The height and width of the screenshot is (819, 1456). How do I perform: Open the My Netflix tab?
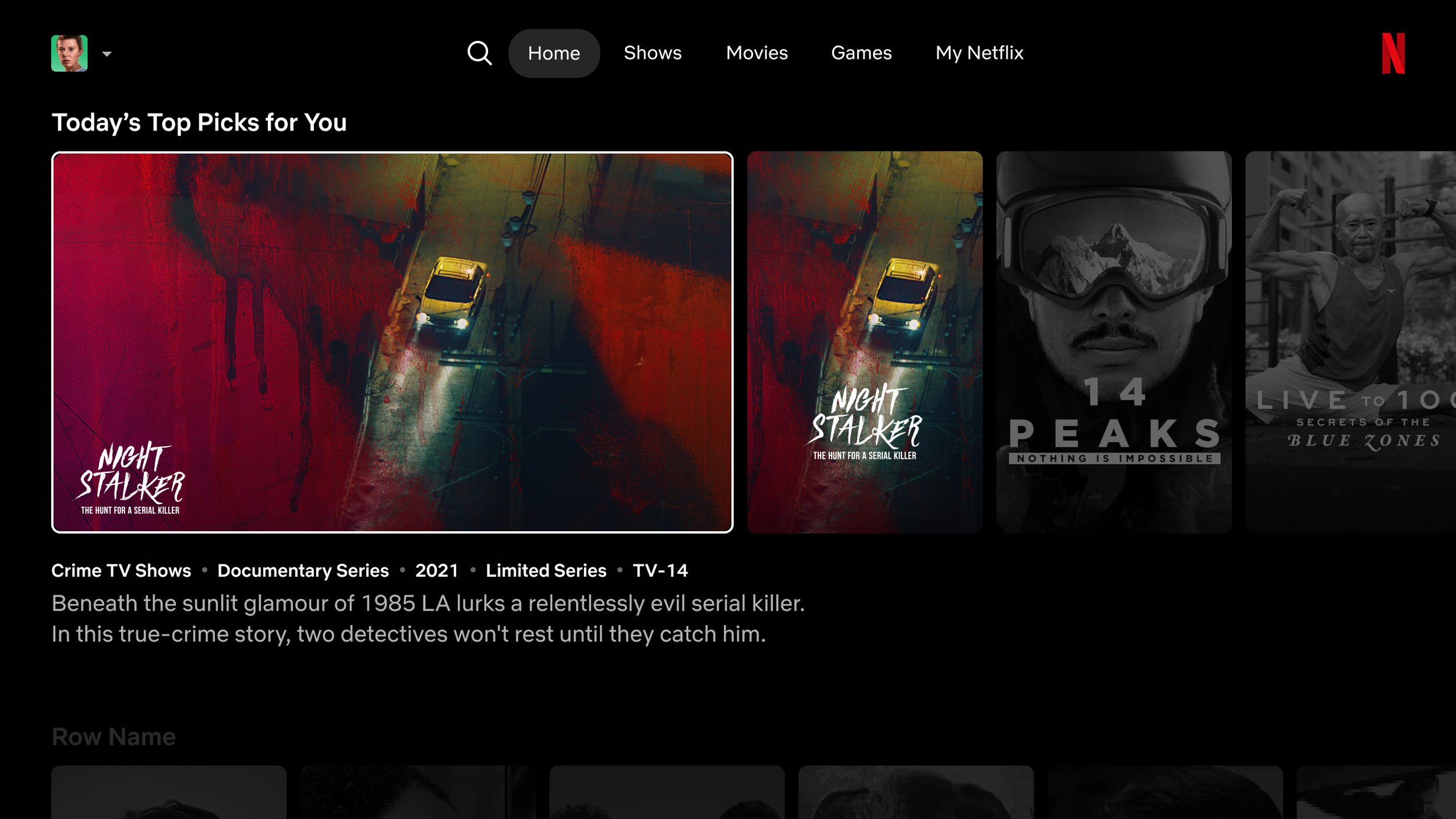979,53
